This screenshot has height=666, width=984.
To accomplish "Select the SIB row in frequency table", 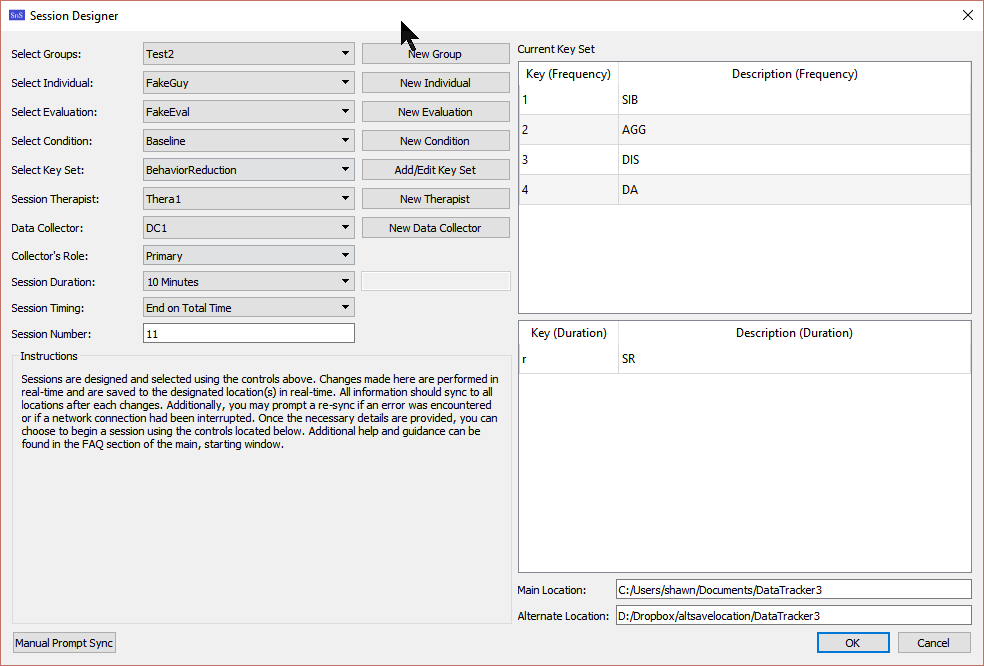I will tap(744, 100).
